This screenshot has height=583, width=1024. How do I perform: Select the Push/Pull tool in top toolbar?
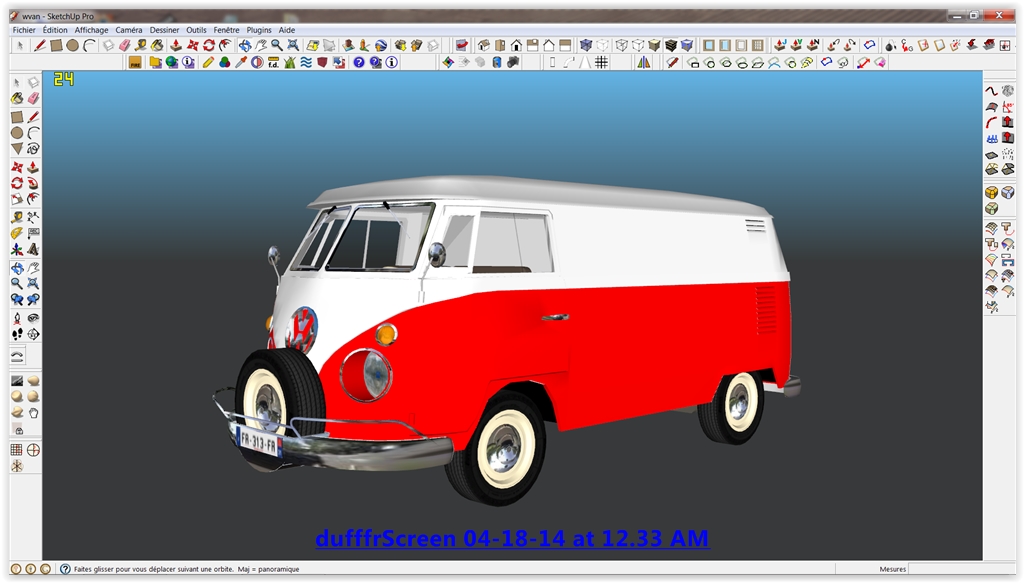tap(176, 45)
